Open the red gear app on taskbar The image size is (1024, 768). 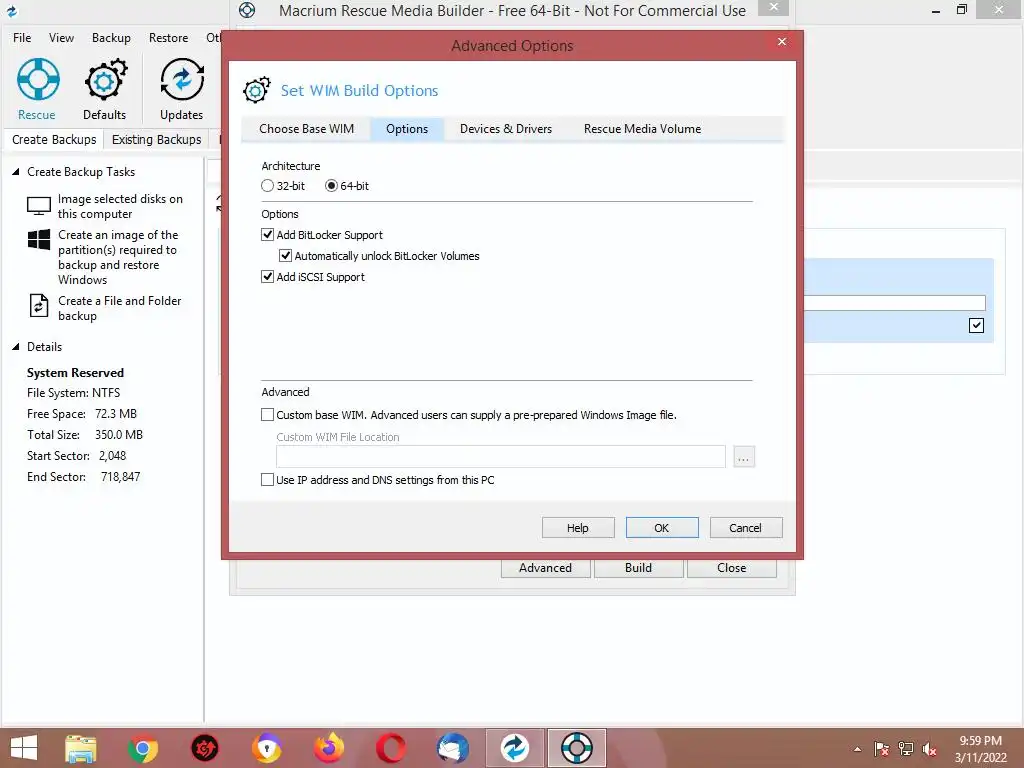pos(204,748)
